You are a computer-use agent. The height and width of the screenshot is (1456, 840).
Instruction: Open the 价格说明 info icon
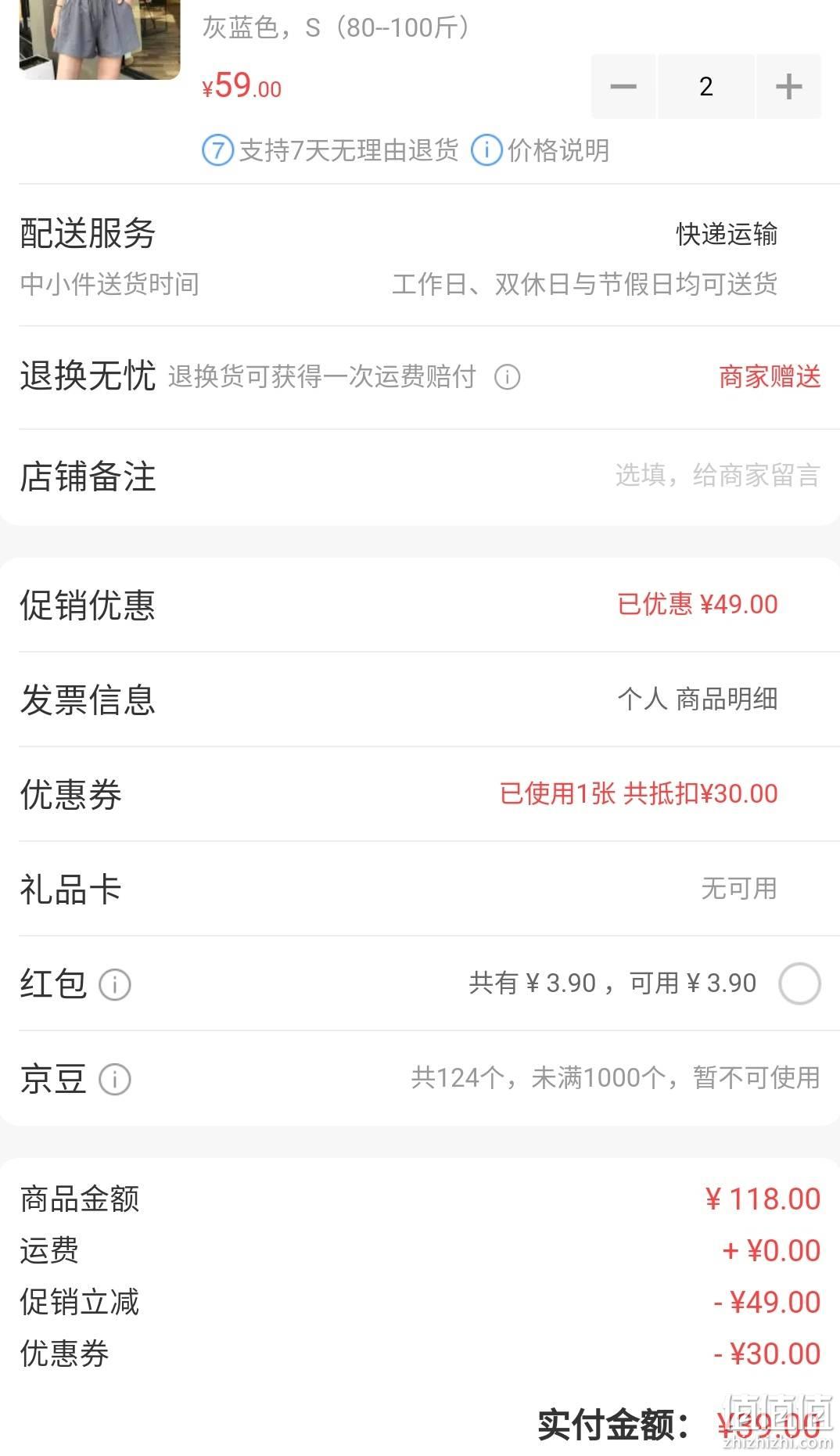pyautogui.click(x=486, y=150)
